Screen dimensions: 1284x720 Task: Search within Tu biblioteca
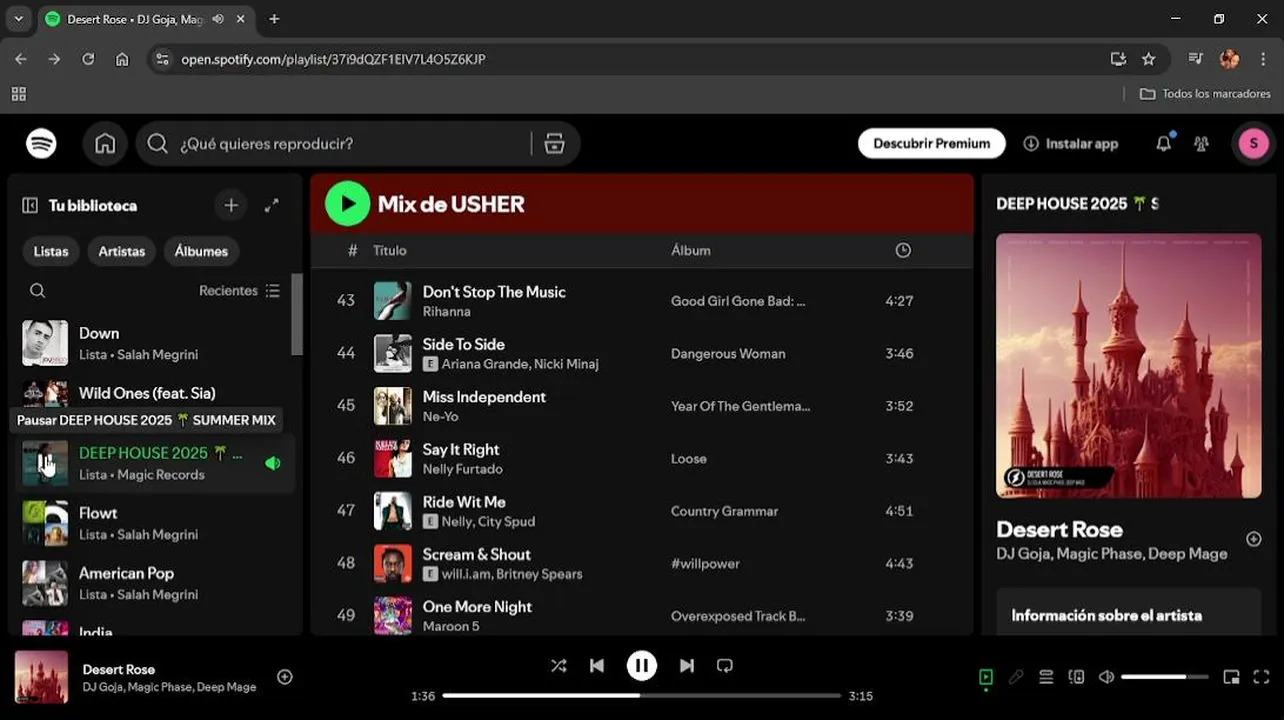37,291
